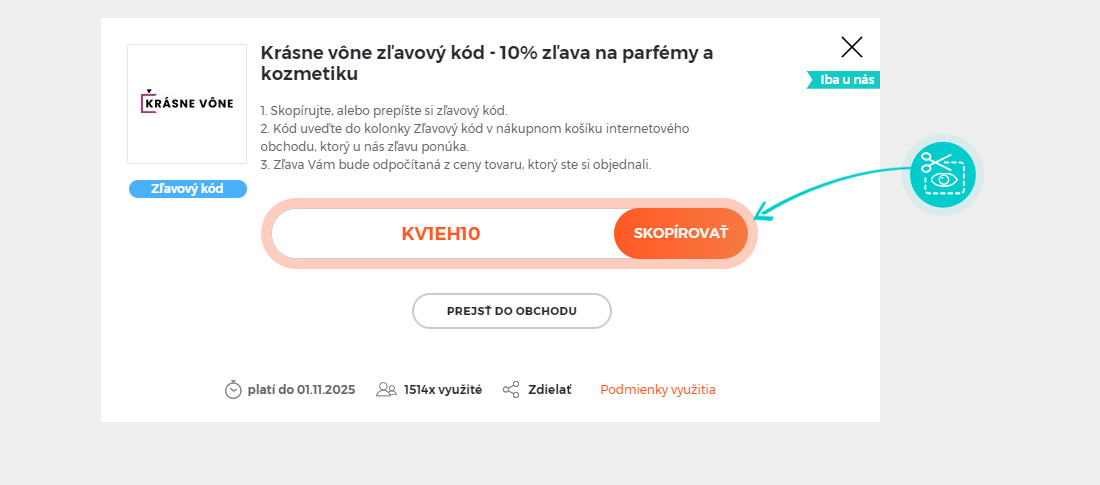This screenshot has width=1100, height=485.
Task: Close the coupon popup with the X
Action: click(852, 47)
